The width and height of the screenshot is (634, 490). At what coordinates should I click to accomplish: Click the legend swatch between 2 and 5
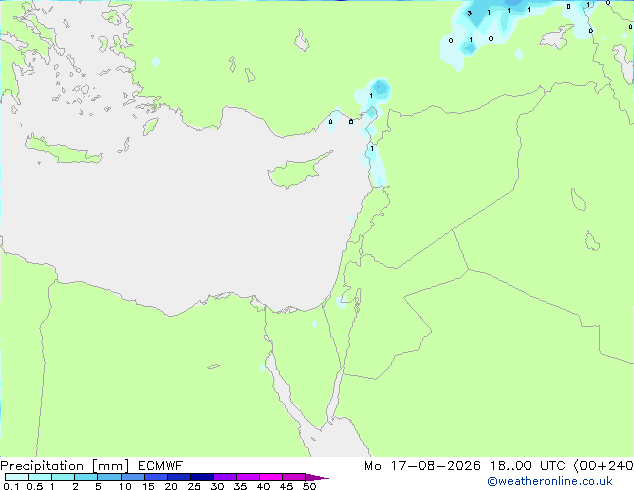[x=86, y=477]
